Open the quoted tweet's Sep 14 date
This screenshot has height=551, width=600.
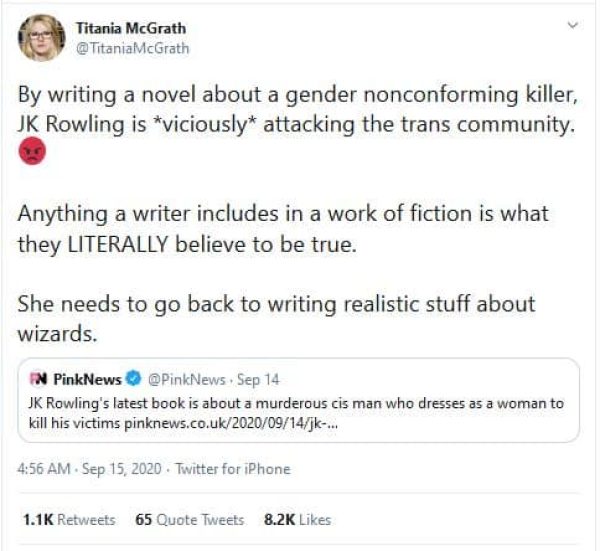click(250, 380)
